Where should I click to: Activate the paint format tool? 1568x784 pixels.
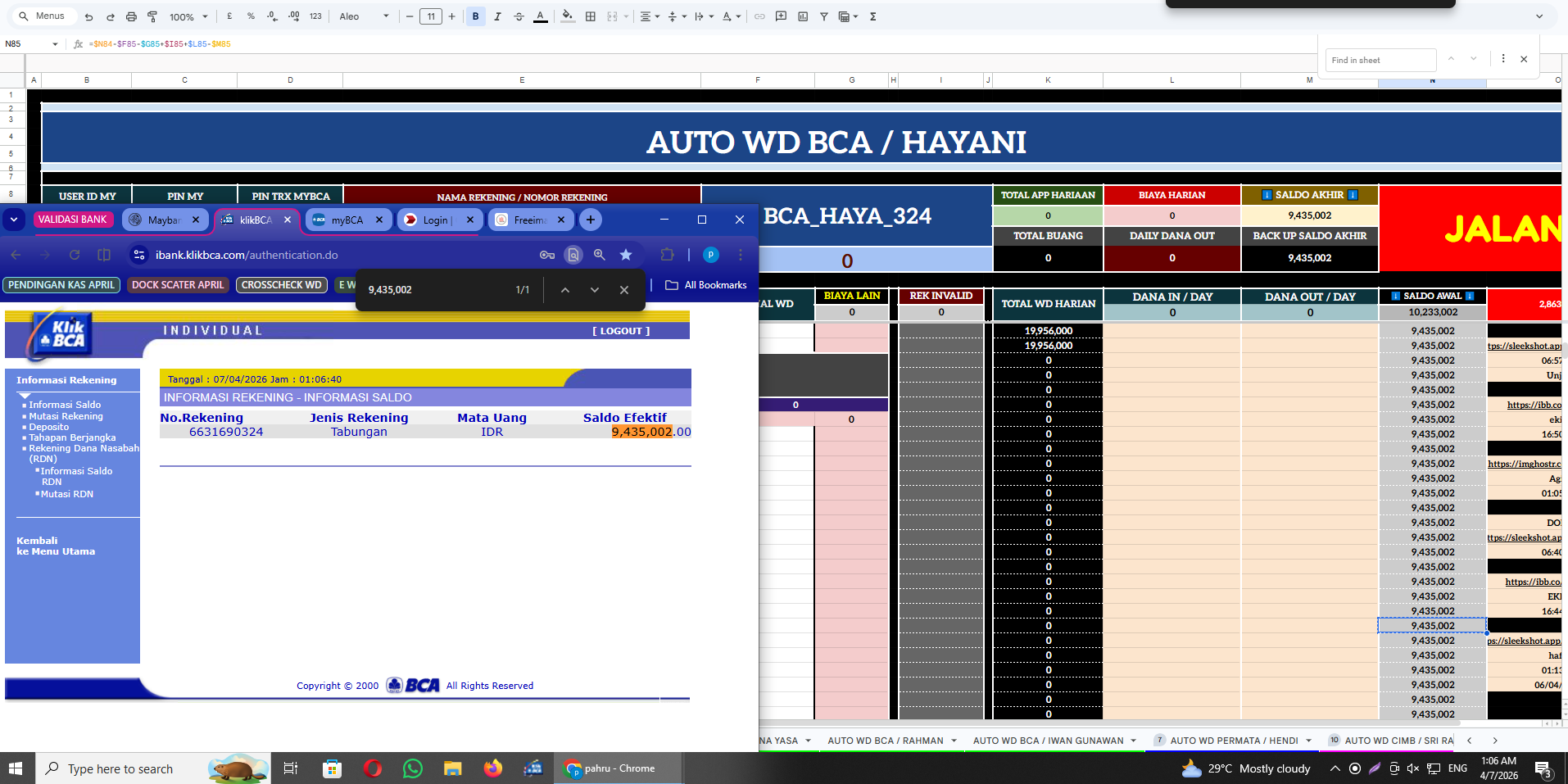tap(152, 16)
